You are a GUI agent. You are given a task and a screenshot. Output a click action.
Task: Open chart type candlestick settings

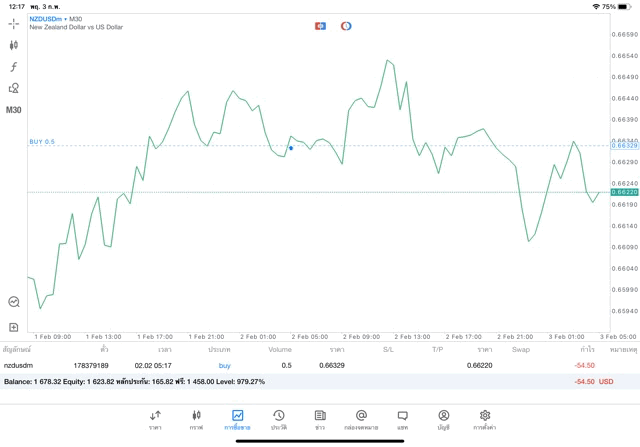click(x=14, y=45)
